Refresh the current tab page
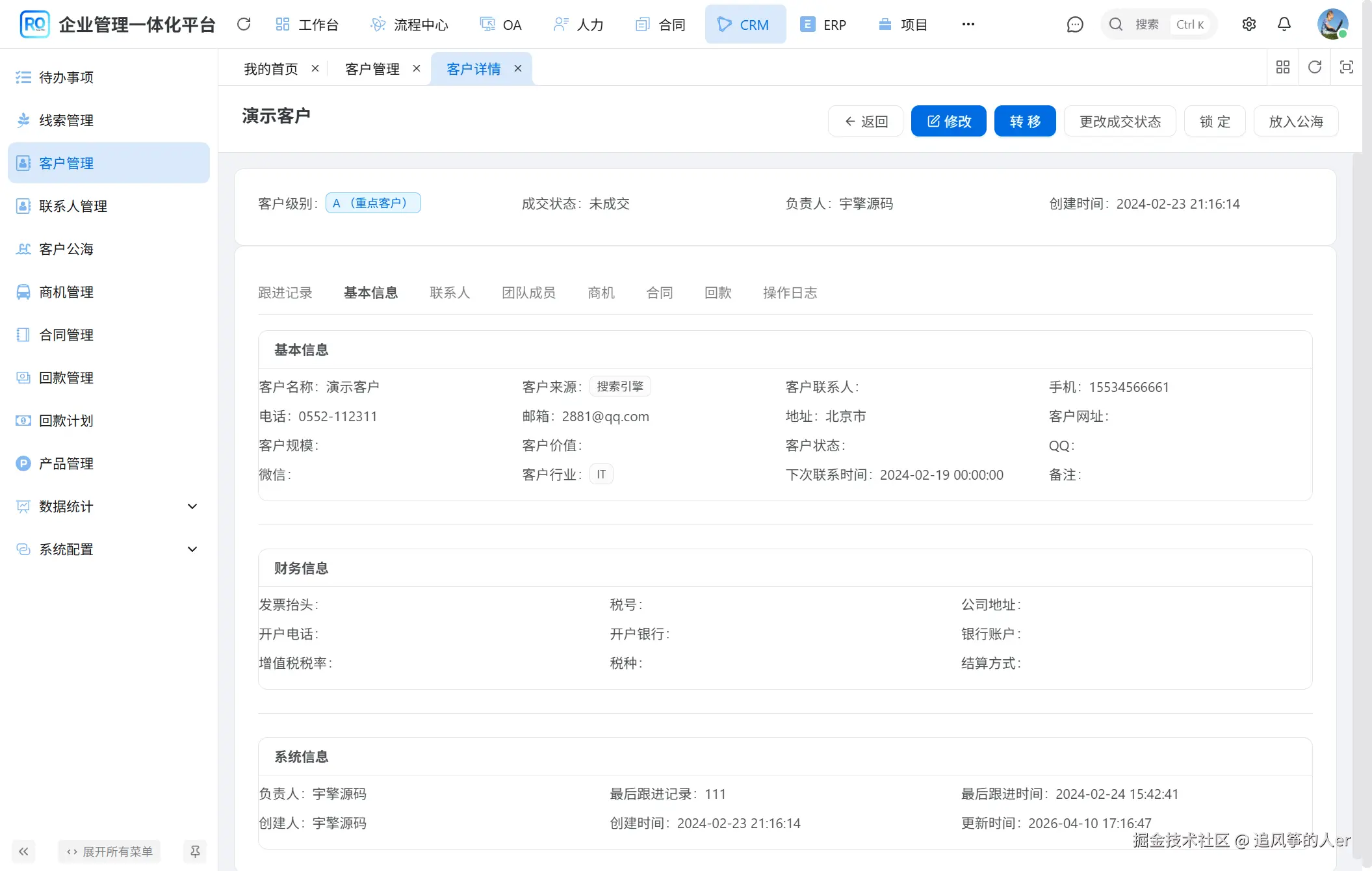1372x871 pixels. click(x=1314, y=67)
